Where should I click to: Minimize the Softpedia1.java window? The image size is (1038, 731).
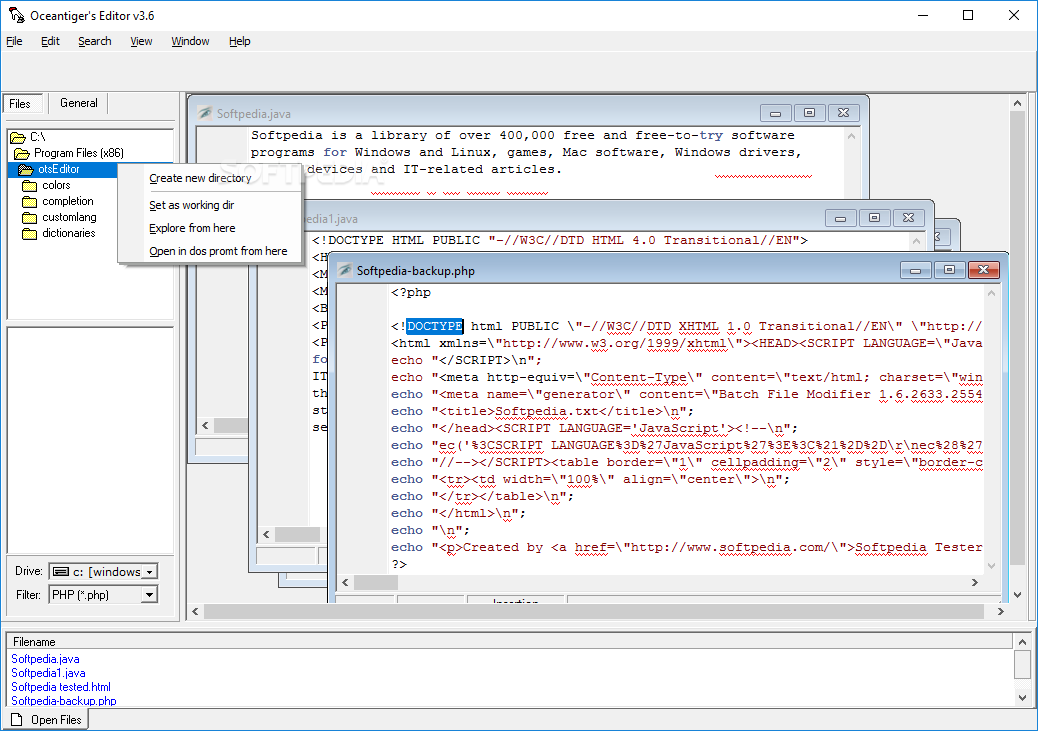pos(840,218)
